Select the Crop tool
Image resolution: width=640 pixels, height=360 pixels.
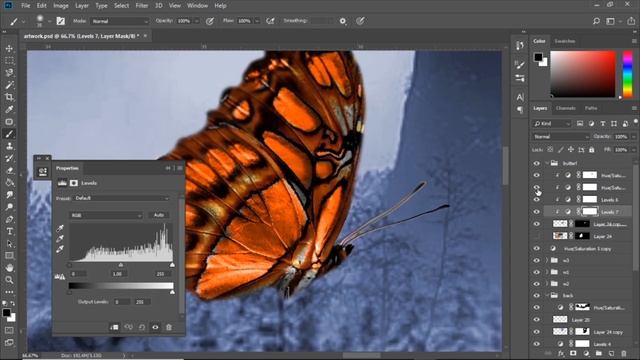pos(9,97)
